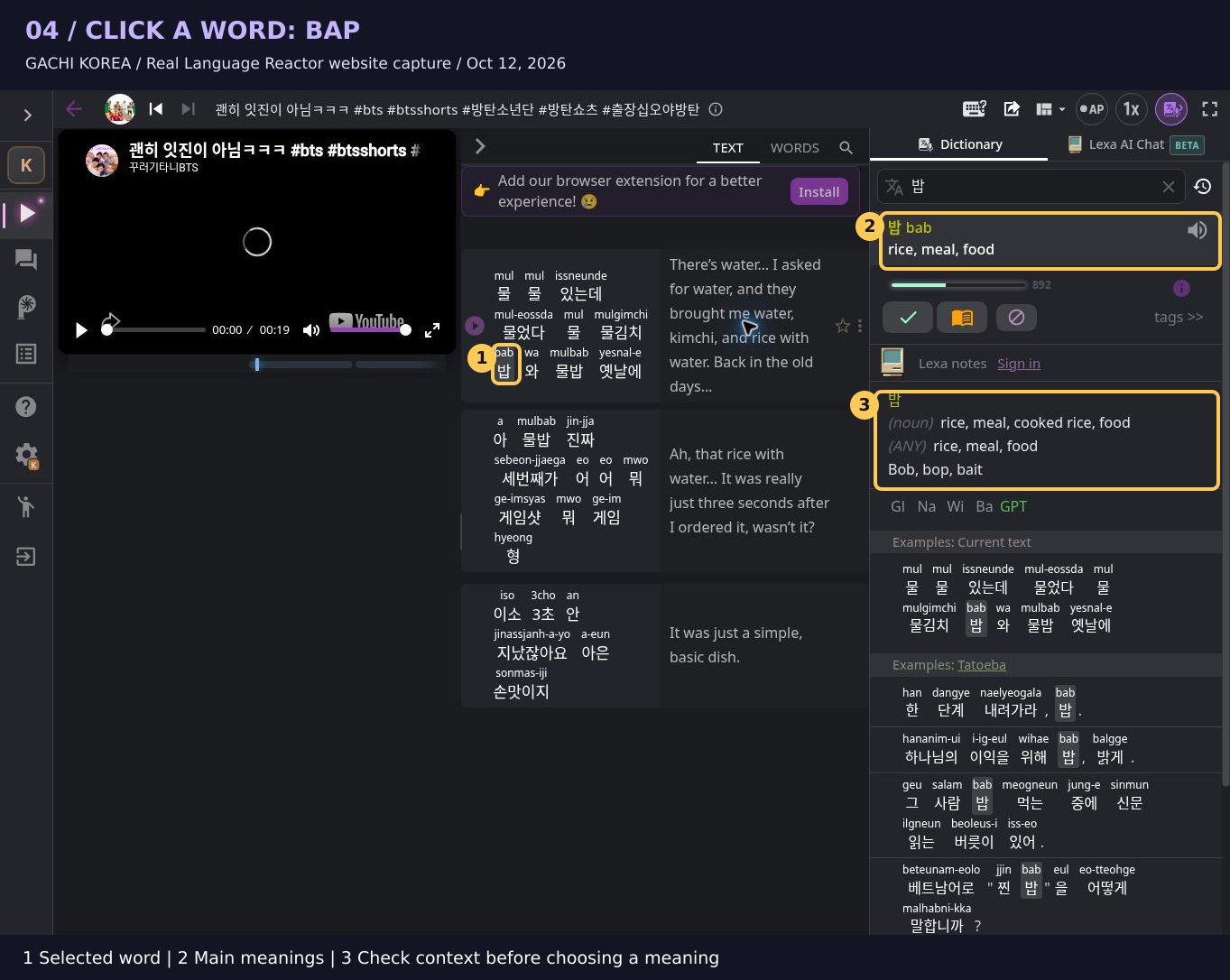Mute the video volume
Viewport: 1230px width, 980px height.
point(311,330)
